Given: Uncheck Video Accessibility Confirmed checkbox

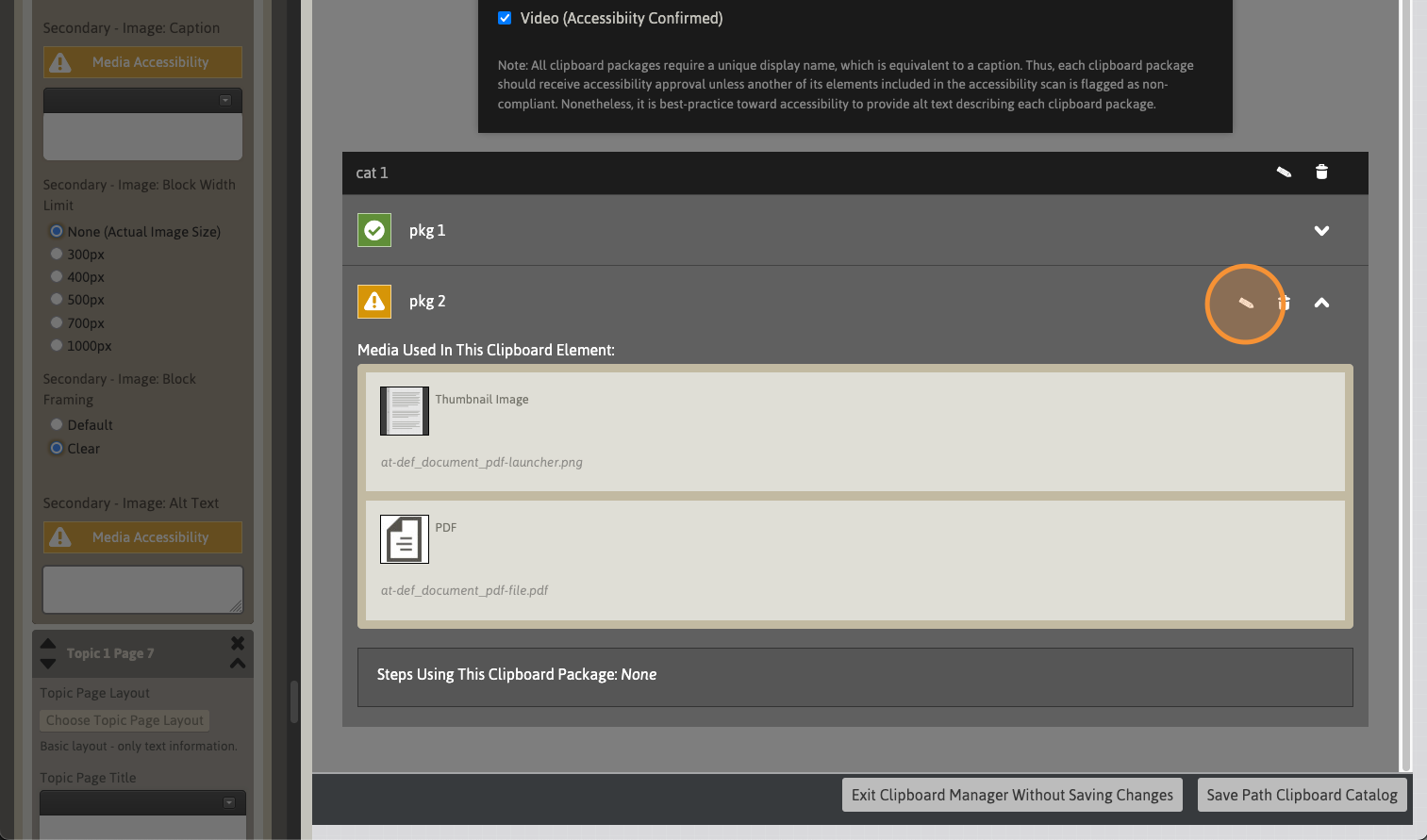Looking at the screenshot, I should pyautogui.click(x=505, y=18).
